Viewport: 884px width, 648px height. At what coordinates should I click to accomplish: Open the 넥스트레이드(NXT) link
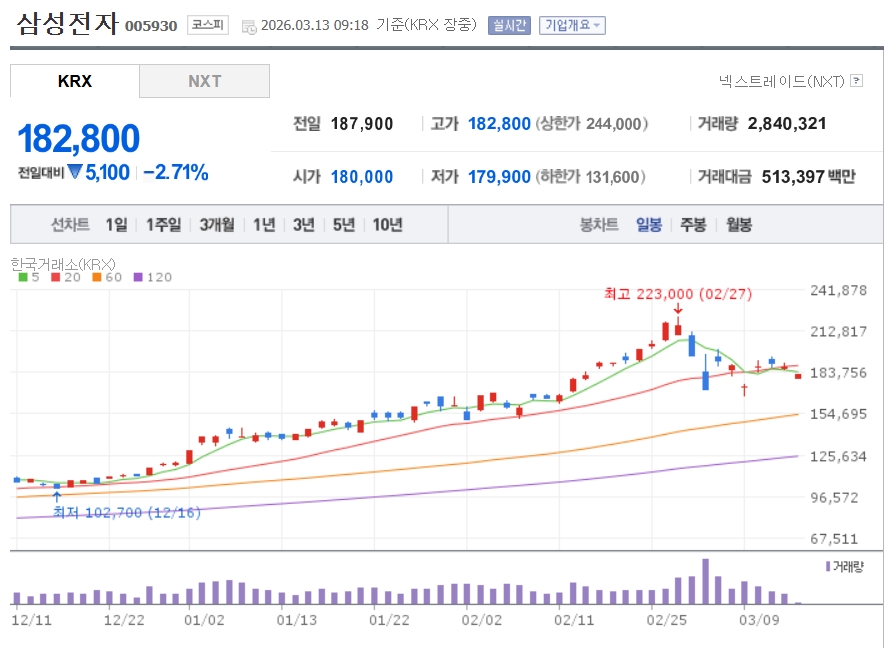782,81
